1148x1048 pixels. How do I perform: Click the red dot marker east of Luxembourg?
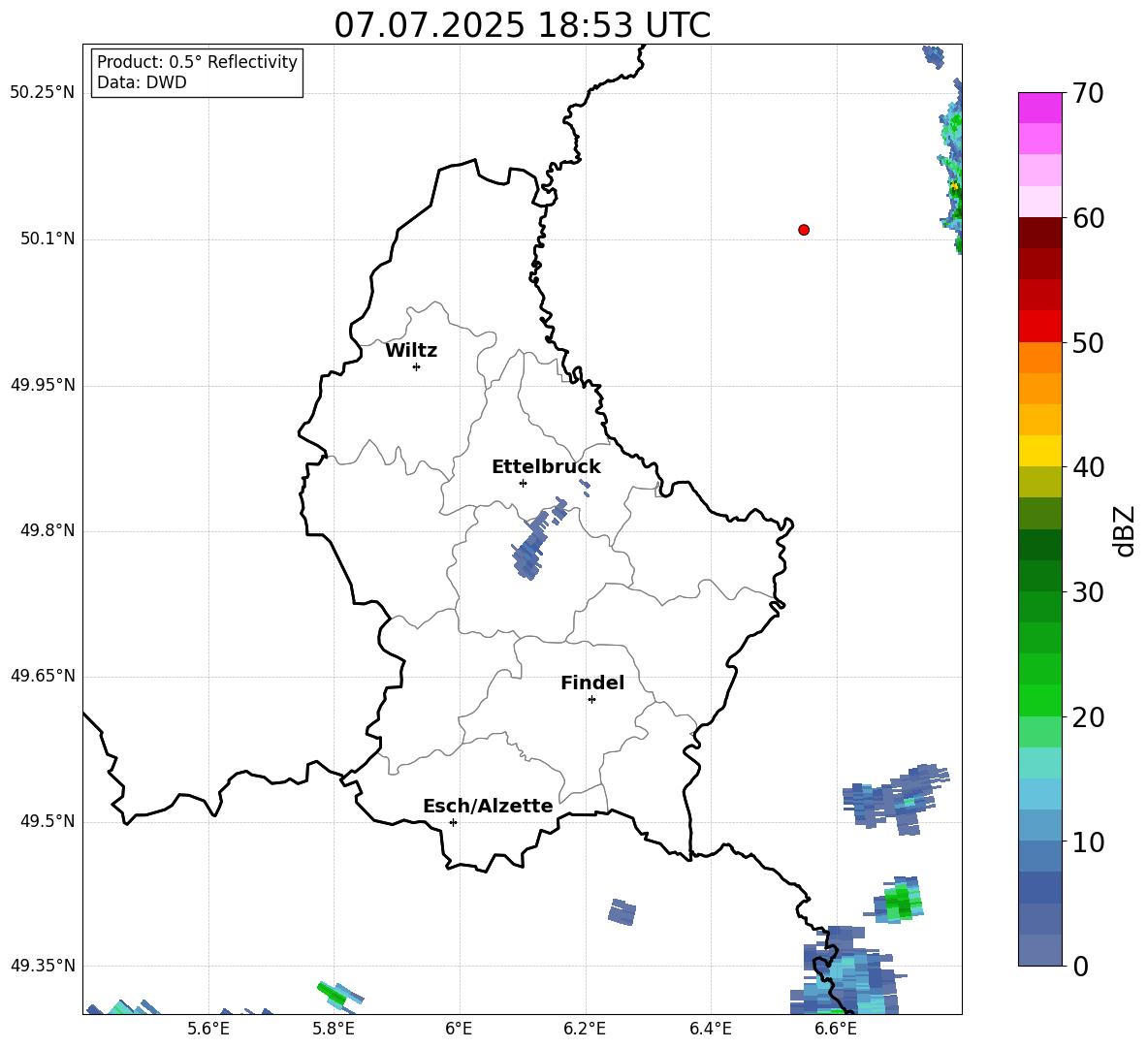pos(804,230)
